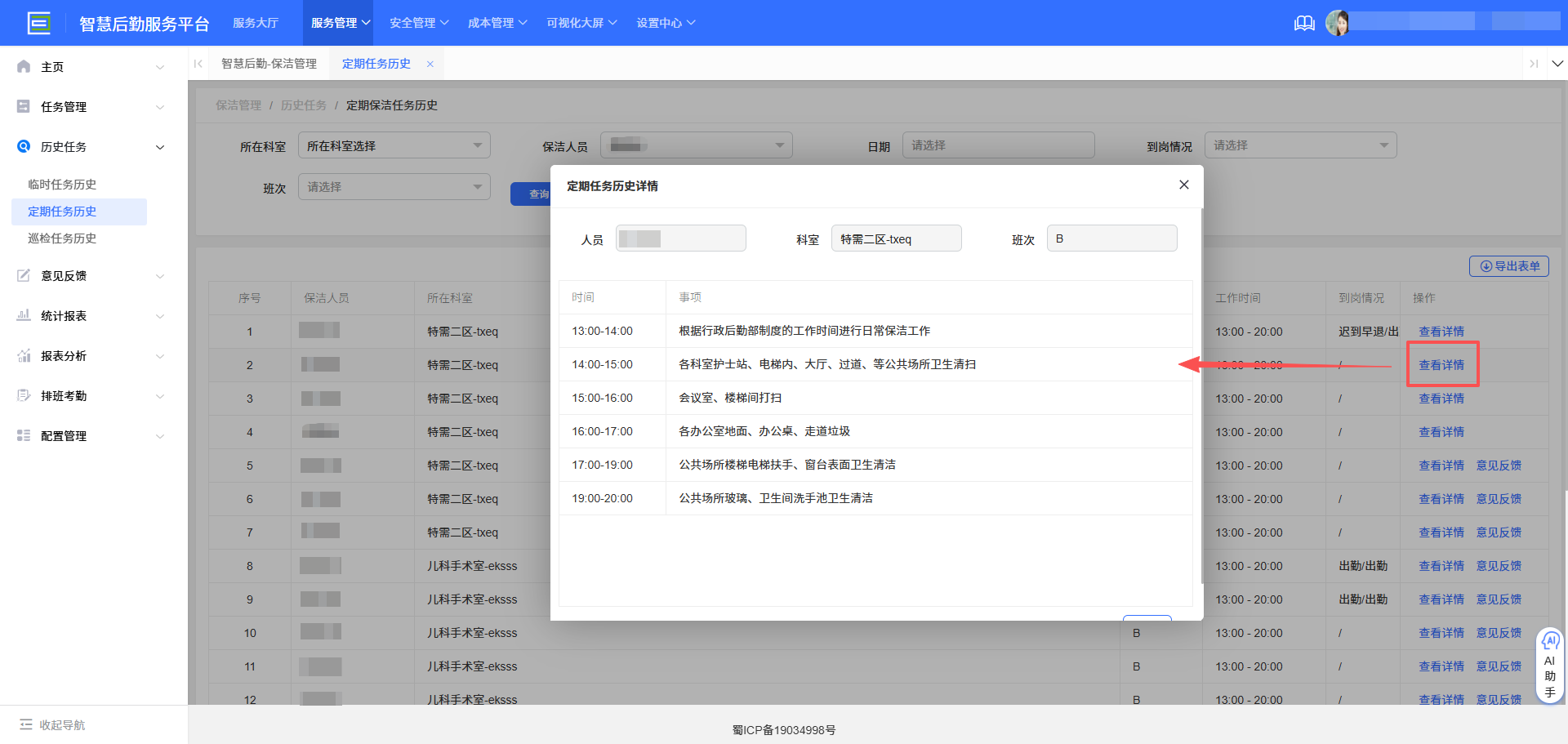Select the 意见反馈 sidebar icon
1568x744 pixels.
pos(23,275)
